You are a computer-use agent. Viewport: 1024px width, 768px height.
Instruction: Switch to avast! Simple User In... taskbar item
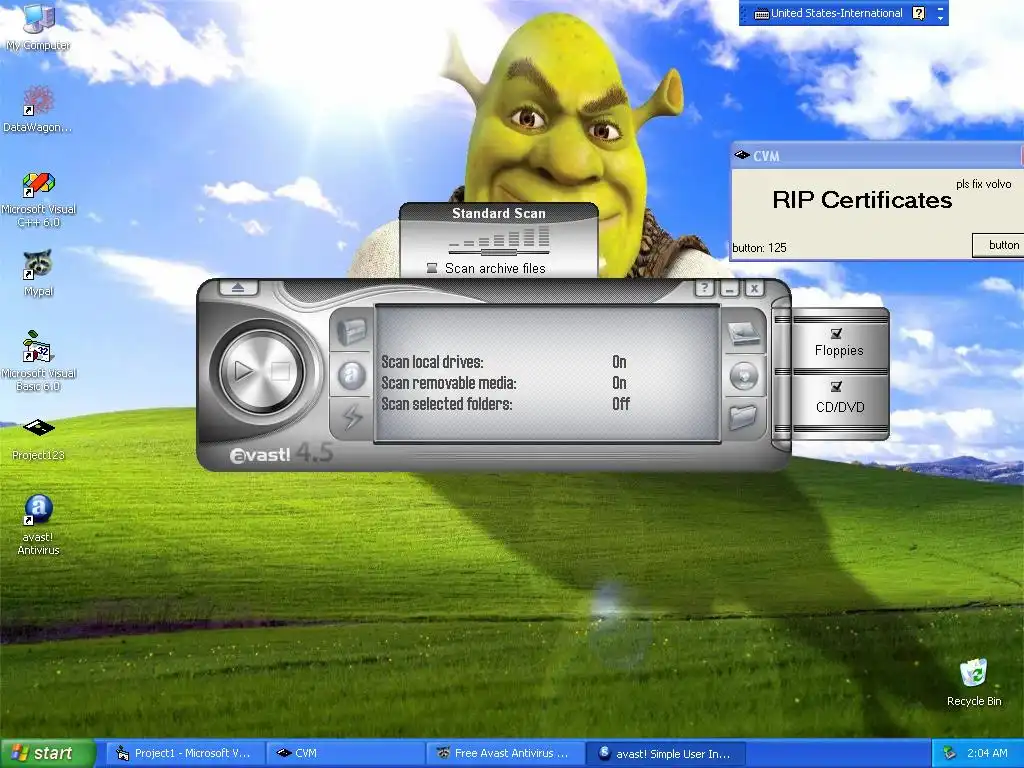pyautogui.click(x=665, y=753)
